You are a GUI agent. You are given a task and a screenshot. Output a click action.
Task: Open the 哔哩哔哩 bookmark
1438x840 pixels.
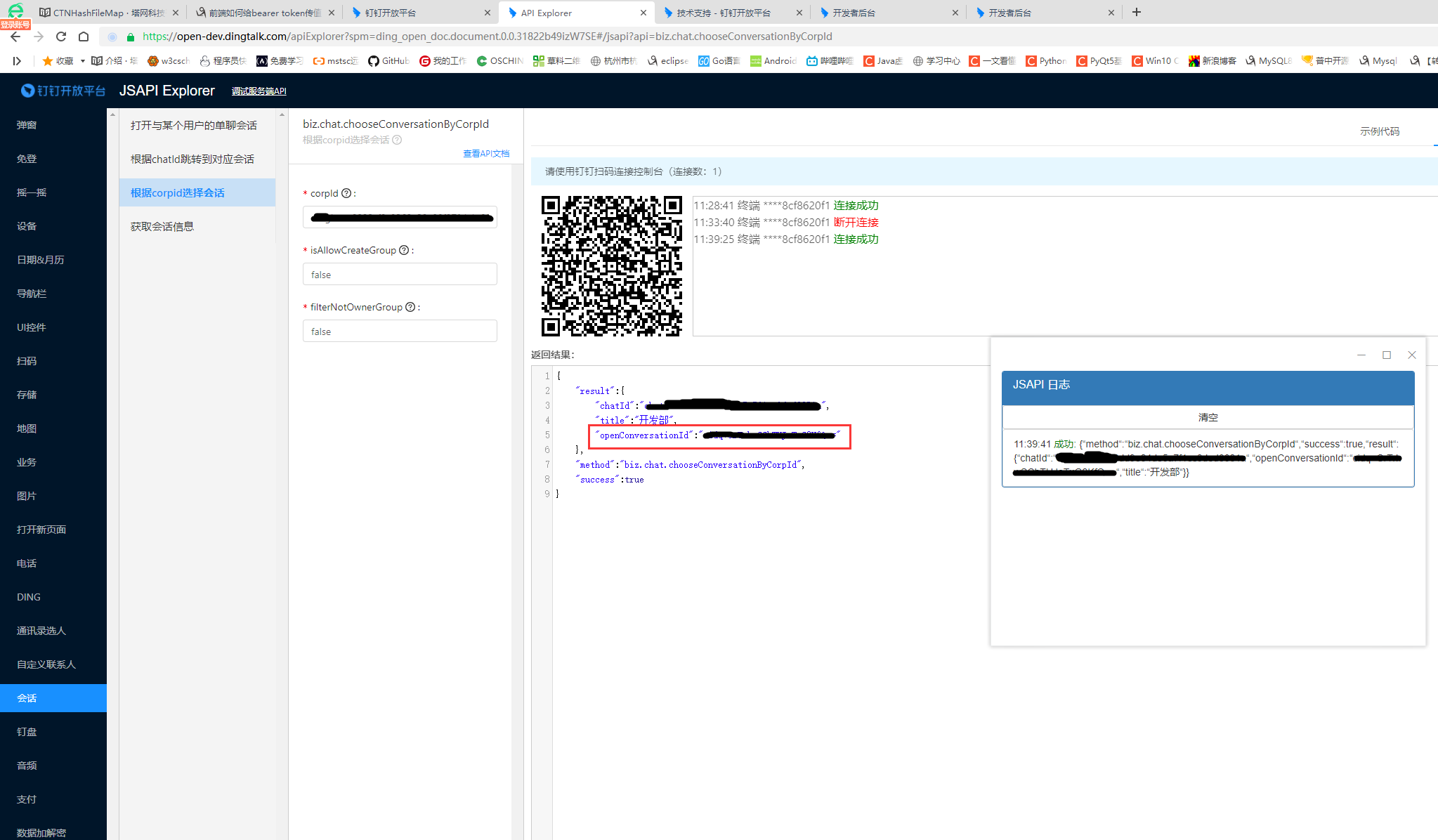(x=830, y=61)
